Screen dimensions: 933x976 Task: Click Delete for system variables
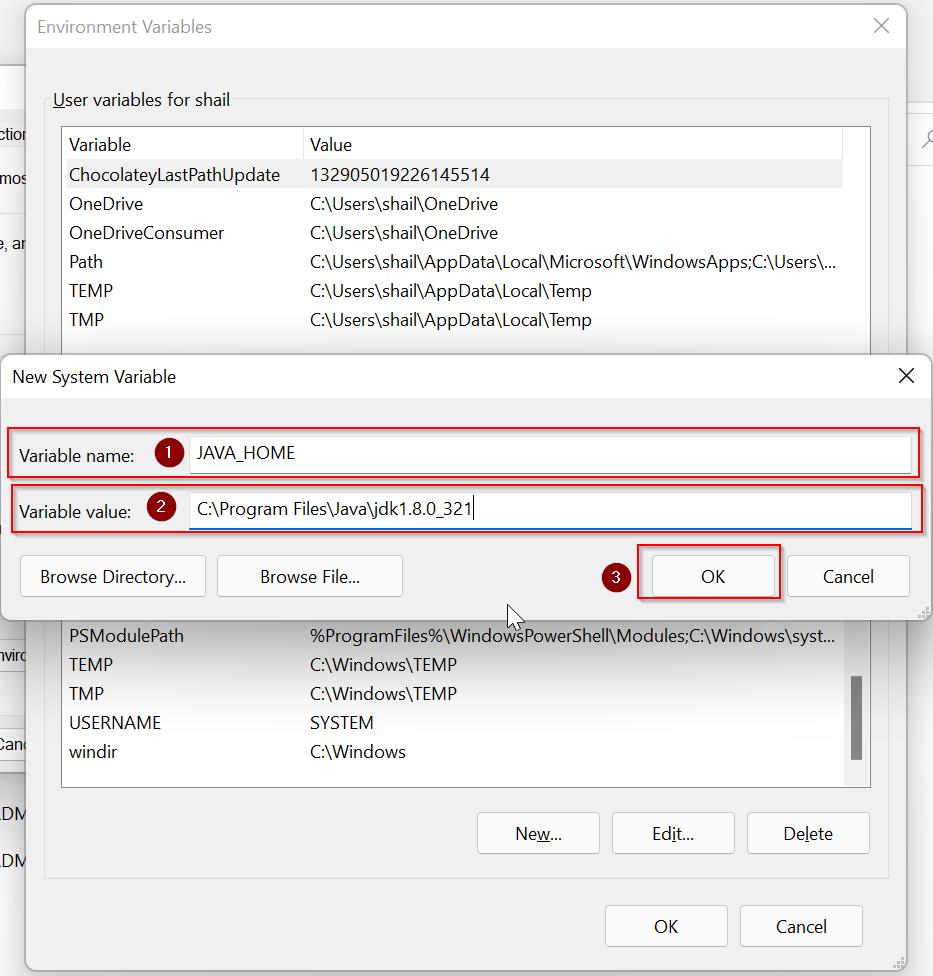click(807, 833)
